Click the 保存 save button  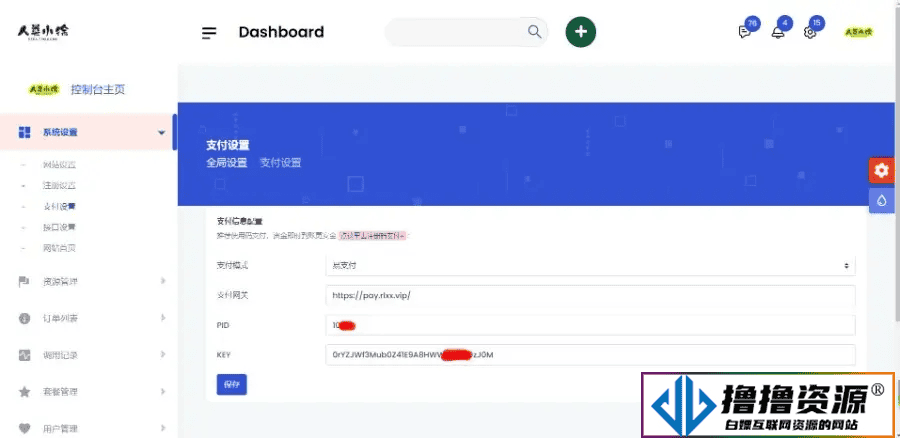[232, 385]
